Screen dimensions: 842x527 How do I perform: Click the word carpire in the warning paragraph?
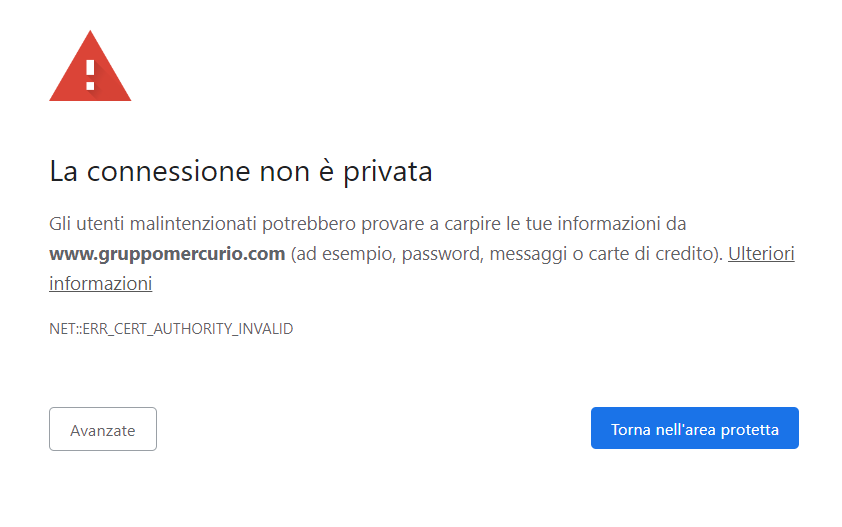495,223
